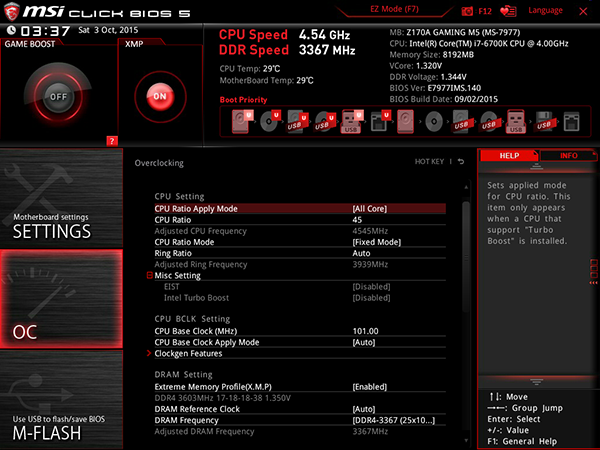
Task: Select the legacy USB key boot icon
Action: (516, 121)
